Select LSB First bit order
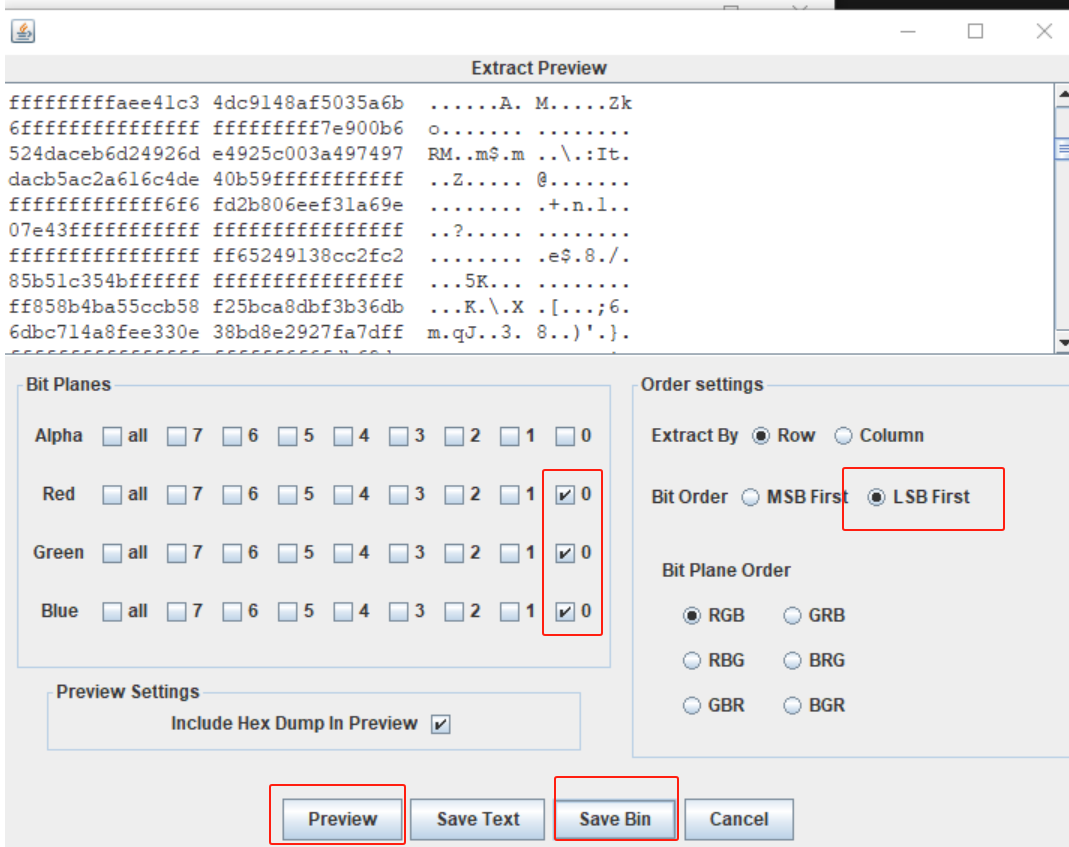 click(x=877, y=498)
